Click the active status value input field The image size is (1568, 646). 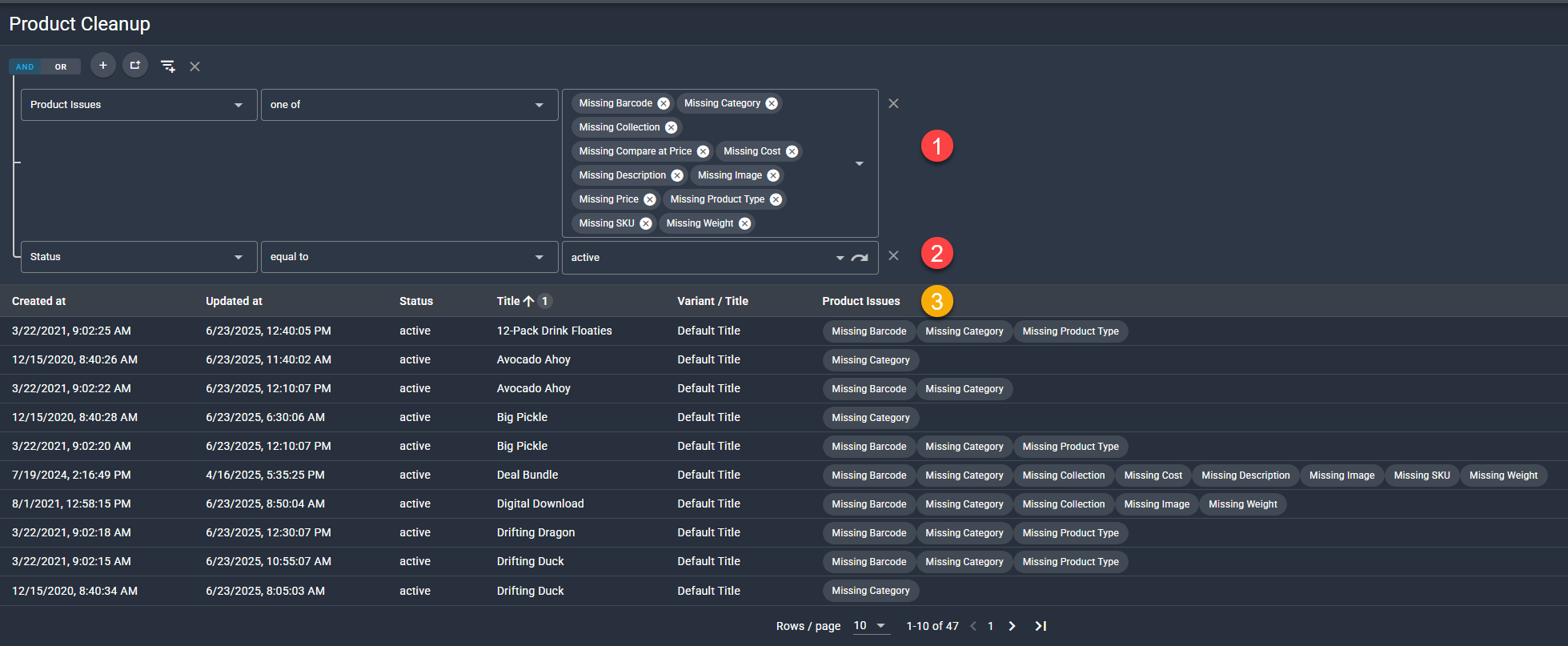[x=696, y=258]
